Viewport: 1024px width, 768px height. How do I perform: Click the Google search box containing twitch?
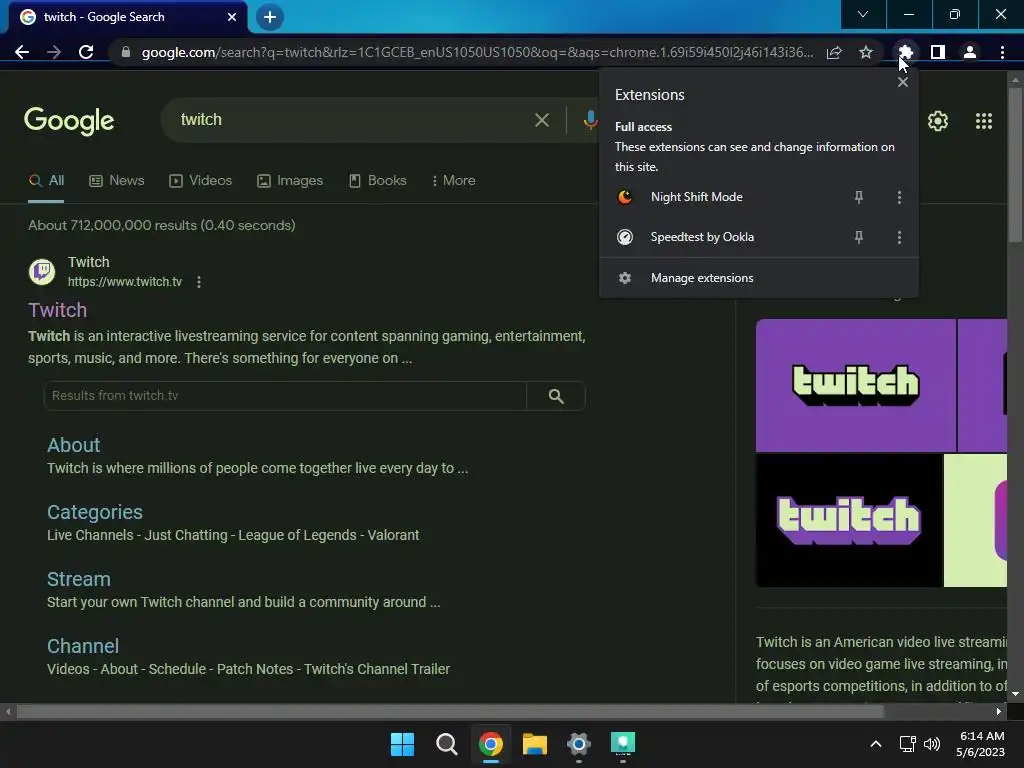click(x=353, y=120)
